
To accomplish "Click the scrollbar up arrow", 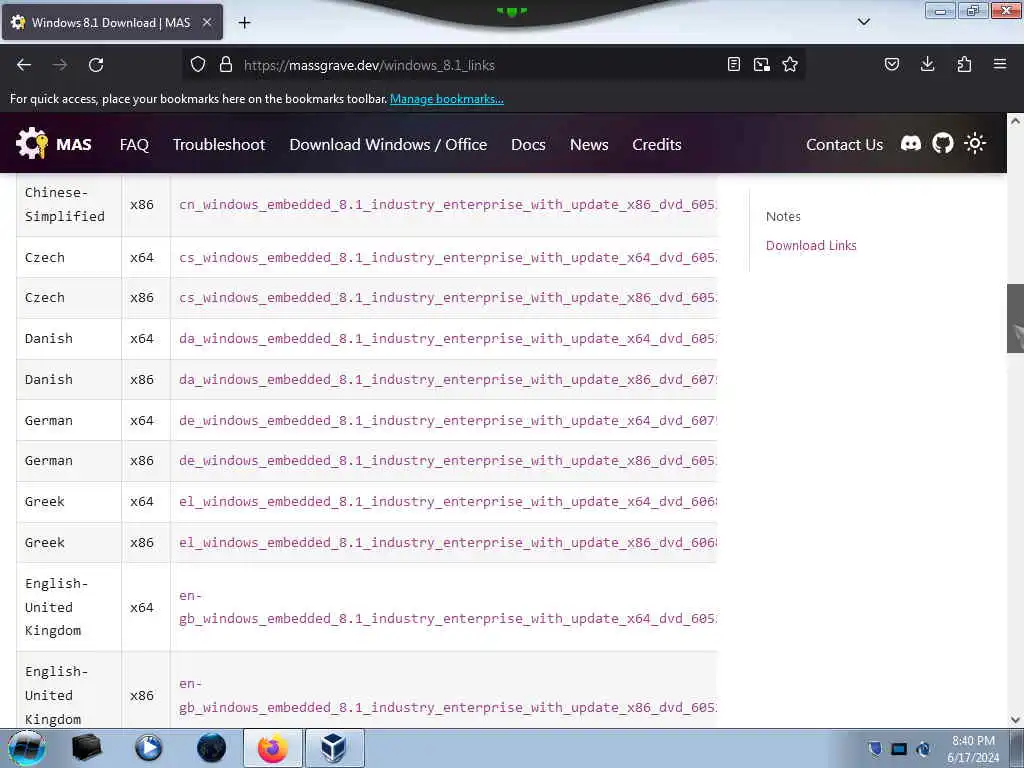I will click(1015, 121).
